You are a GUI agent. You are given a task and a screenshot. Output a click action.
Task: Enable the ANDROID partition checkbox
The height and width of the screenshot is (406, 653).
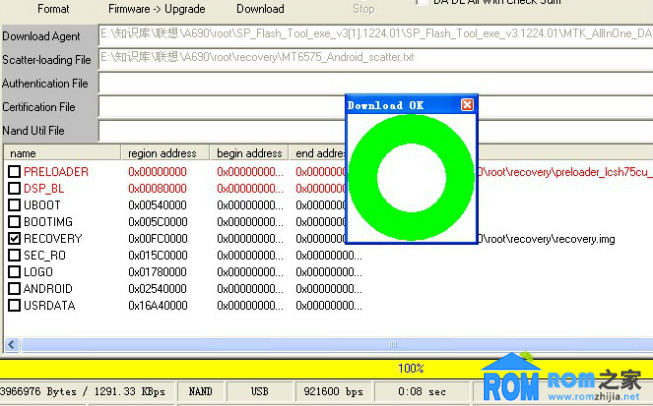click(14, 289)
